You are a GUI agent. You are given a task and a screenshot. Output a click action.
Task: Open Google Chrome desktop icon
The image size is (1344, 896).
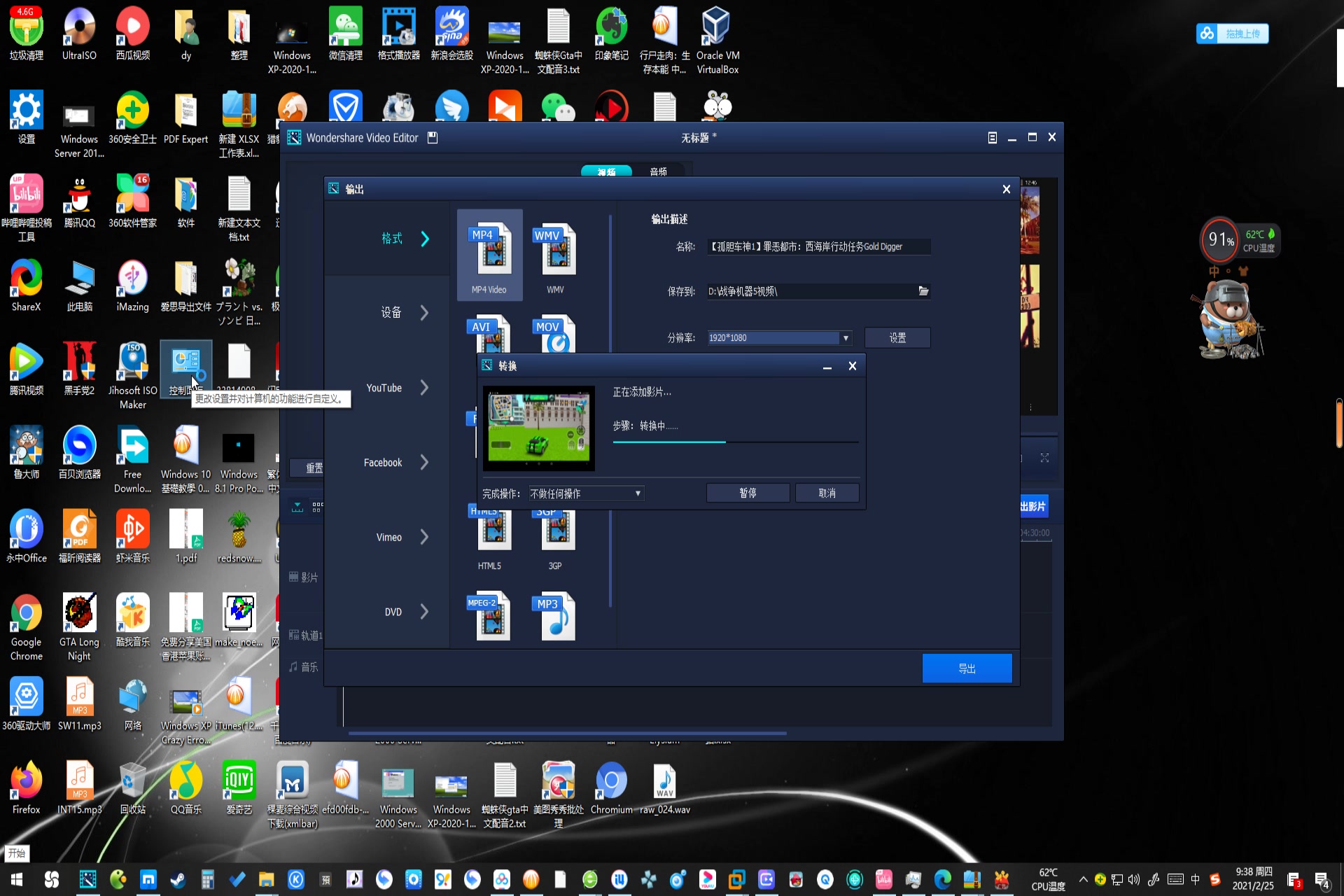tap(26, 627)
